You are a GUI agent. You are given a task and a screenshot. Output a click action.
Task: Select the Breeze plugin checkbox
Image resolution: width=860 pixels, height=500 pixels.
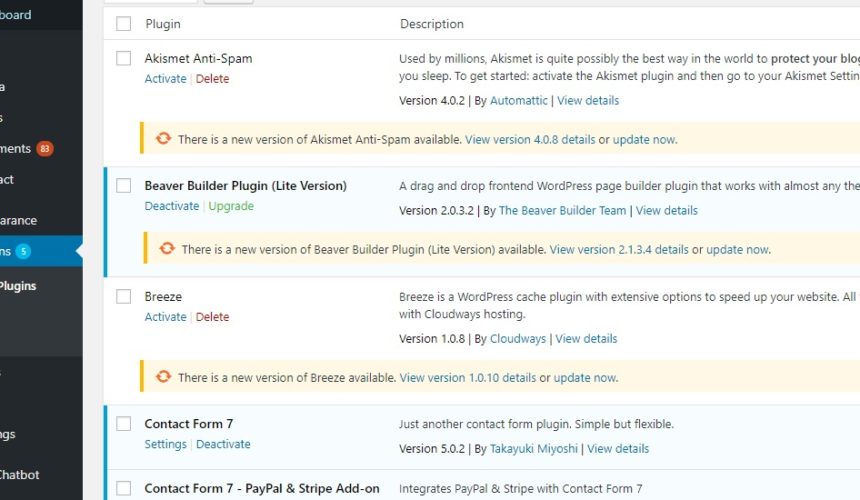pos(123,296)
